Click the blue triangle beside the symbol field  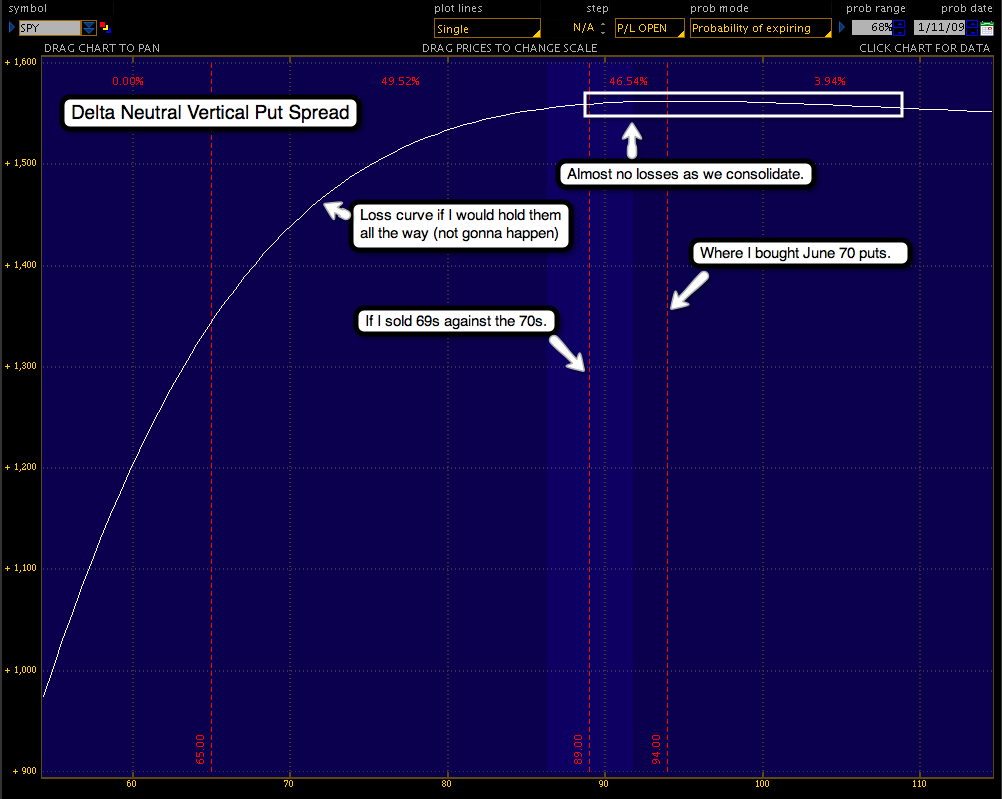pyautogui.click(x=11, y=28)
